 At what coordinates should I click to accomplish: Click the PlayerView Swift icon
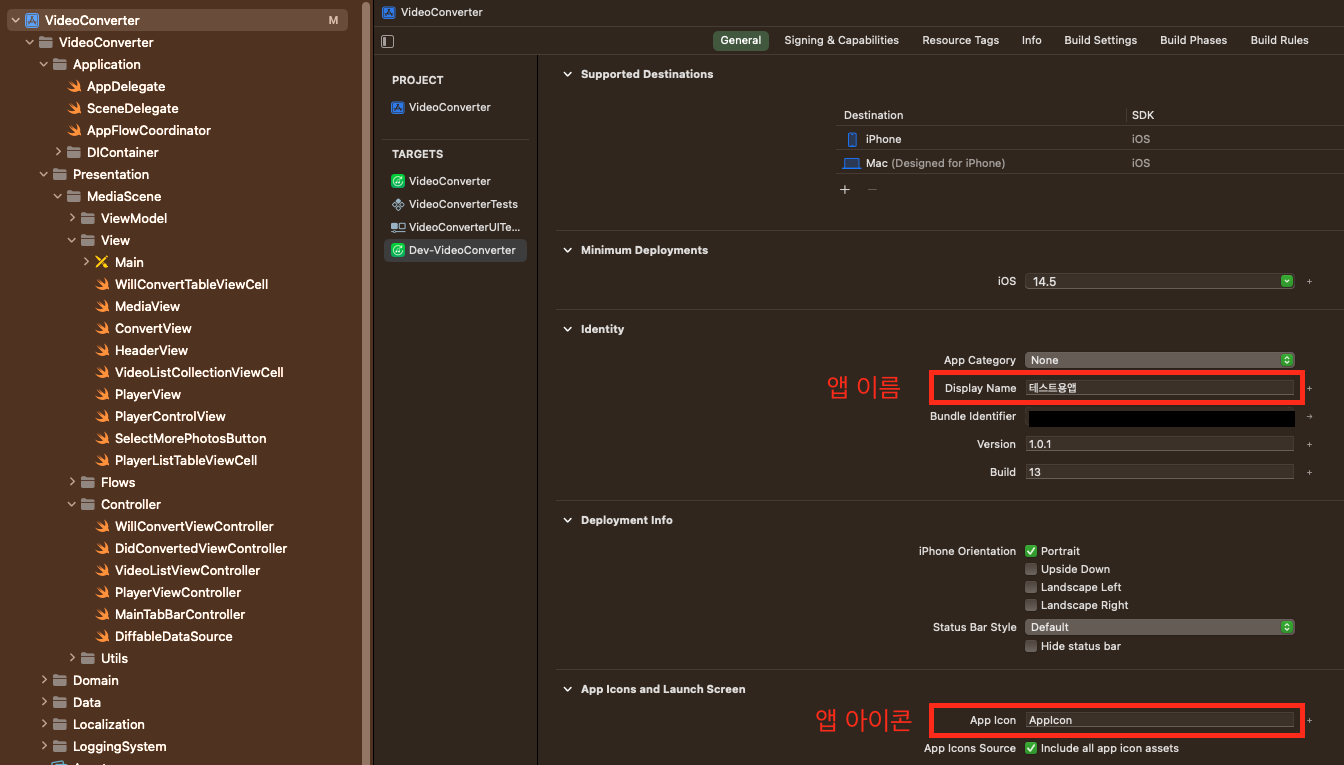click(x=102, y=395)
